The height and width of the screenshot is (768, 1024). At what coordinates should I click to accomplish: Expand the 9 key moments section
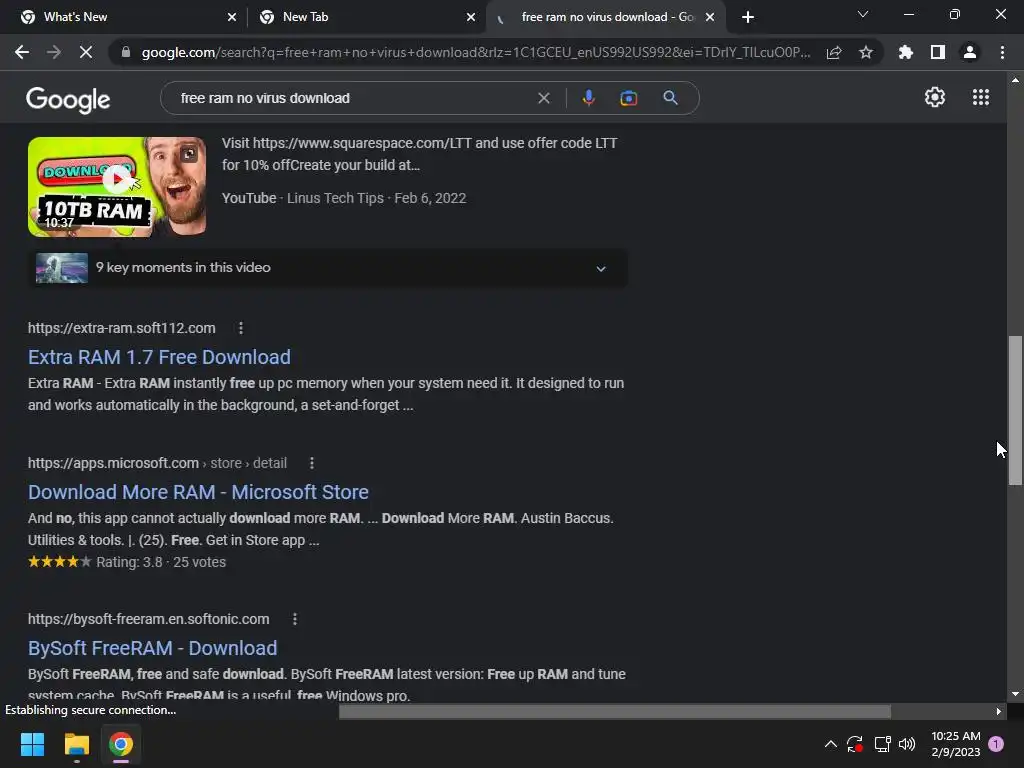point(328,268)
